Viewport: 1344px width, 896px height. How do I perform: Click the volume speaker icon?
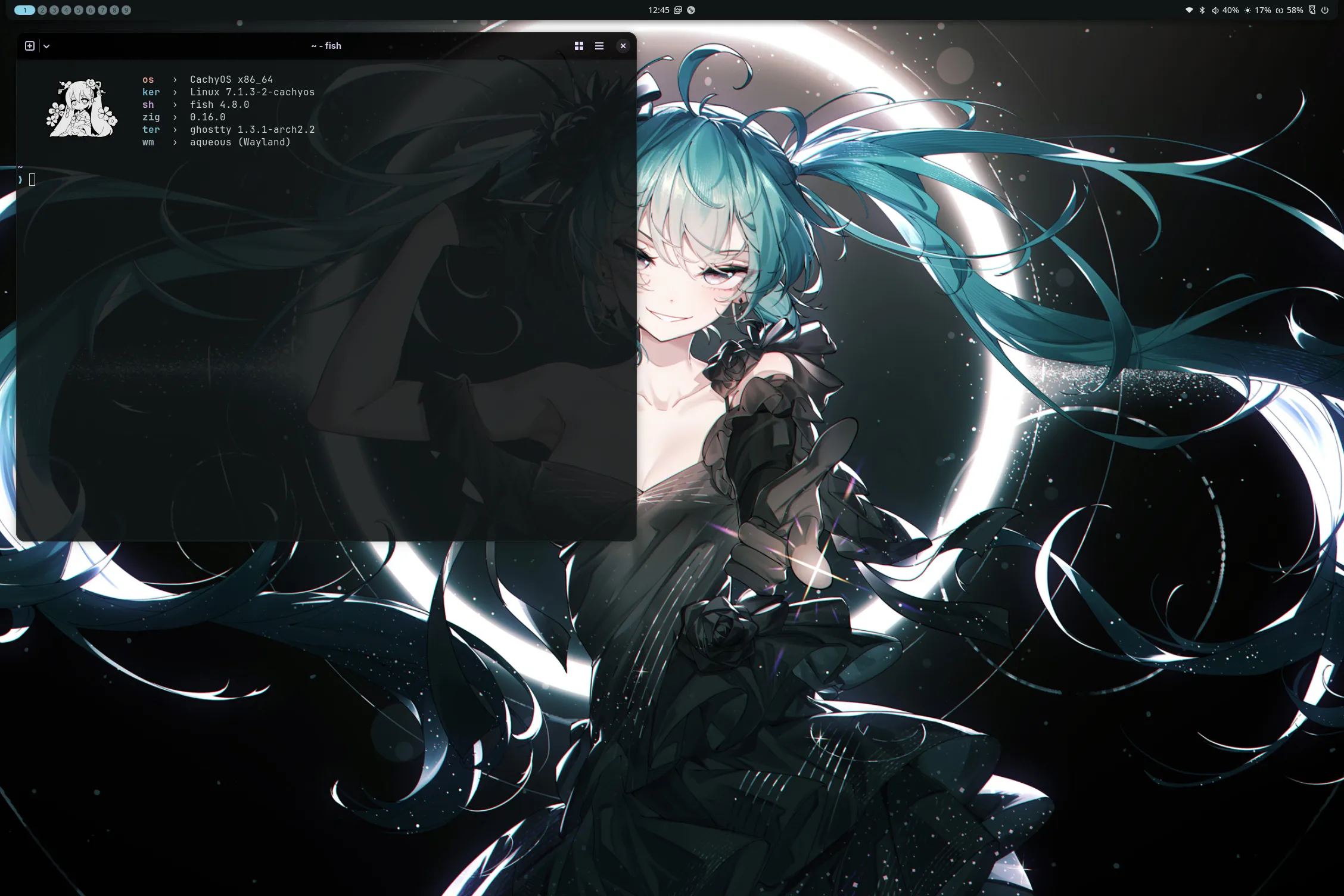click(1215, 10)
